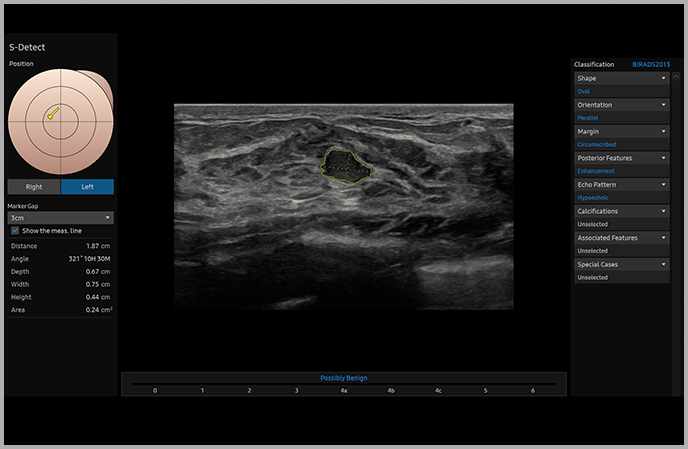Select category 4a on the BI-RADS scale
The width and height of the screenshot is (688, 449).
point(343,390)
